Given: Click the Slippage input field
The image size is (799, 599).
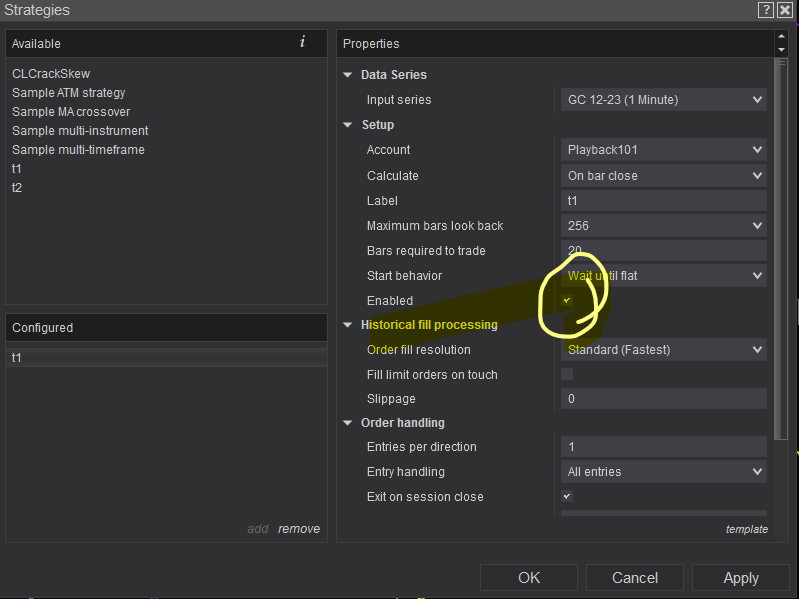Looking at the screenshot, I should point(663,399).
